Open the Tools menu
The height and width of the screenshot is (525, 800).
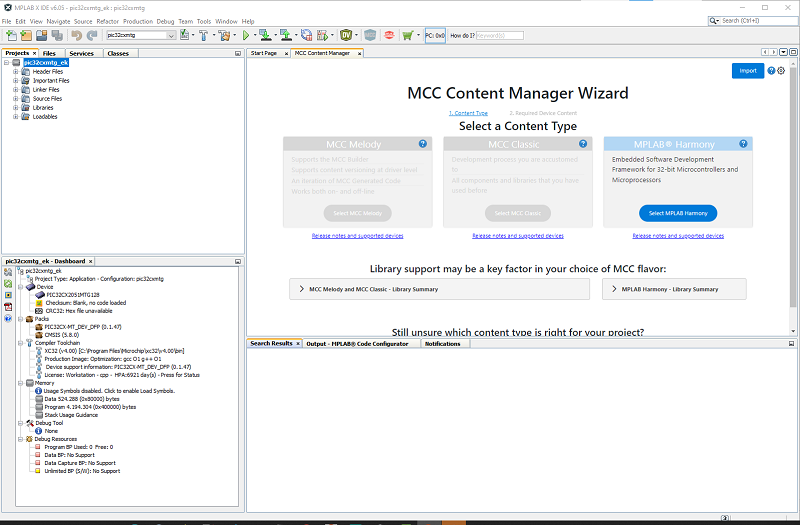(204, 21)
